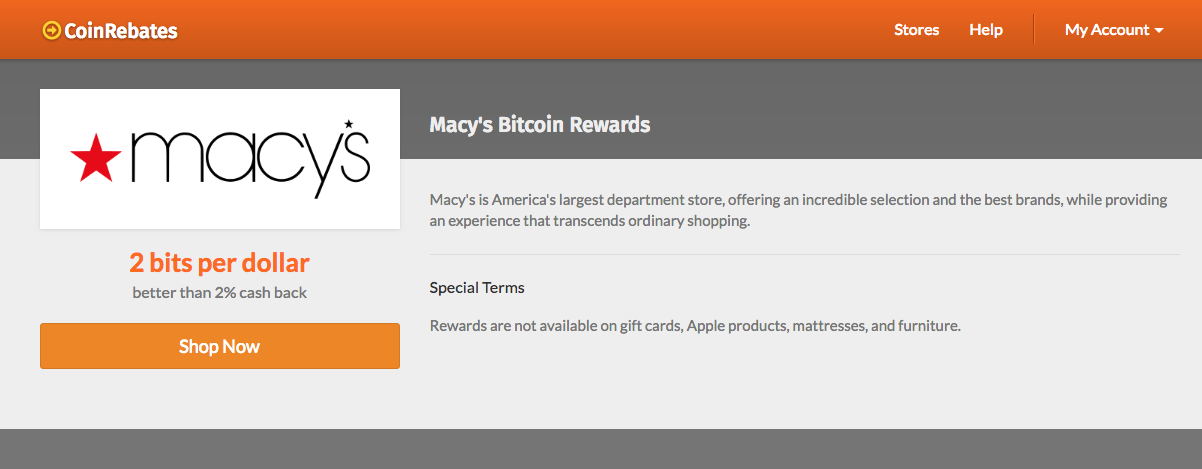
Task: Click the CoinRebates circular arrow logo icon
Action: click(51, 31)
